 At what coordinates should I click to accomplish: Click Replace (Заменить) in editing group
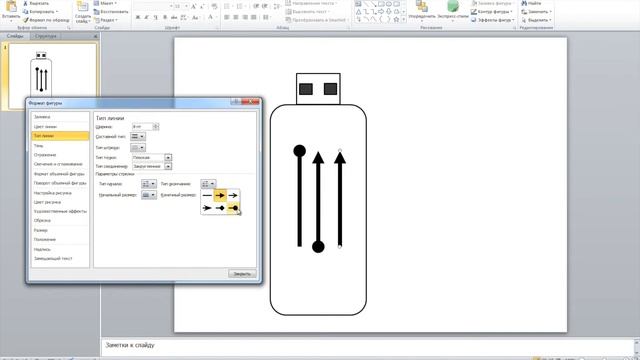(537, 11)
